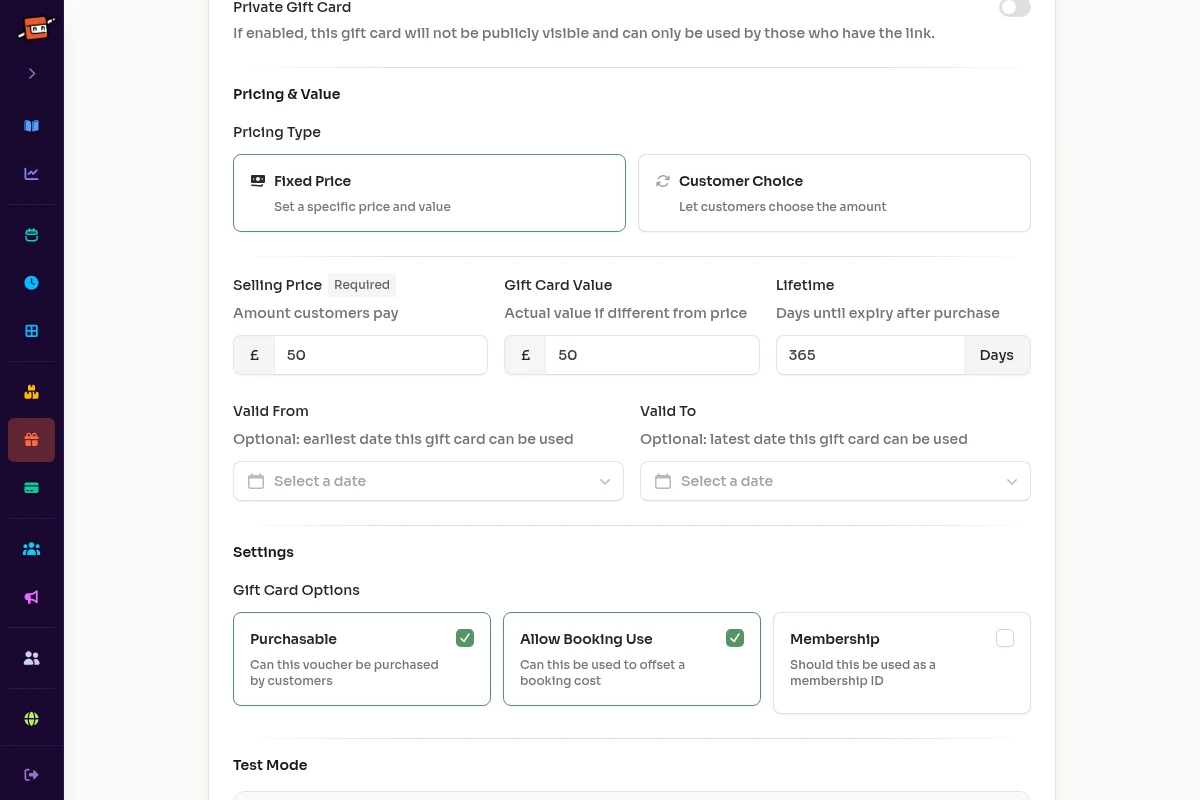The image size is (1200, 800).
Task: Open the green credit card icon
Action: coord(32,488)
